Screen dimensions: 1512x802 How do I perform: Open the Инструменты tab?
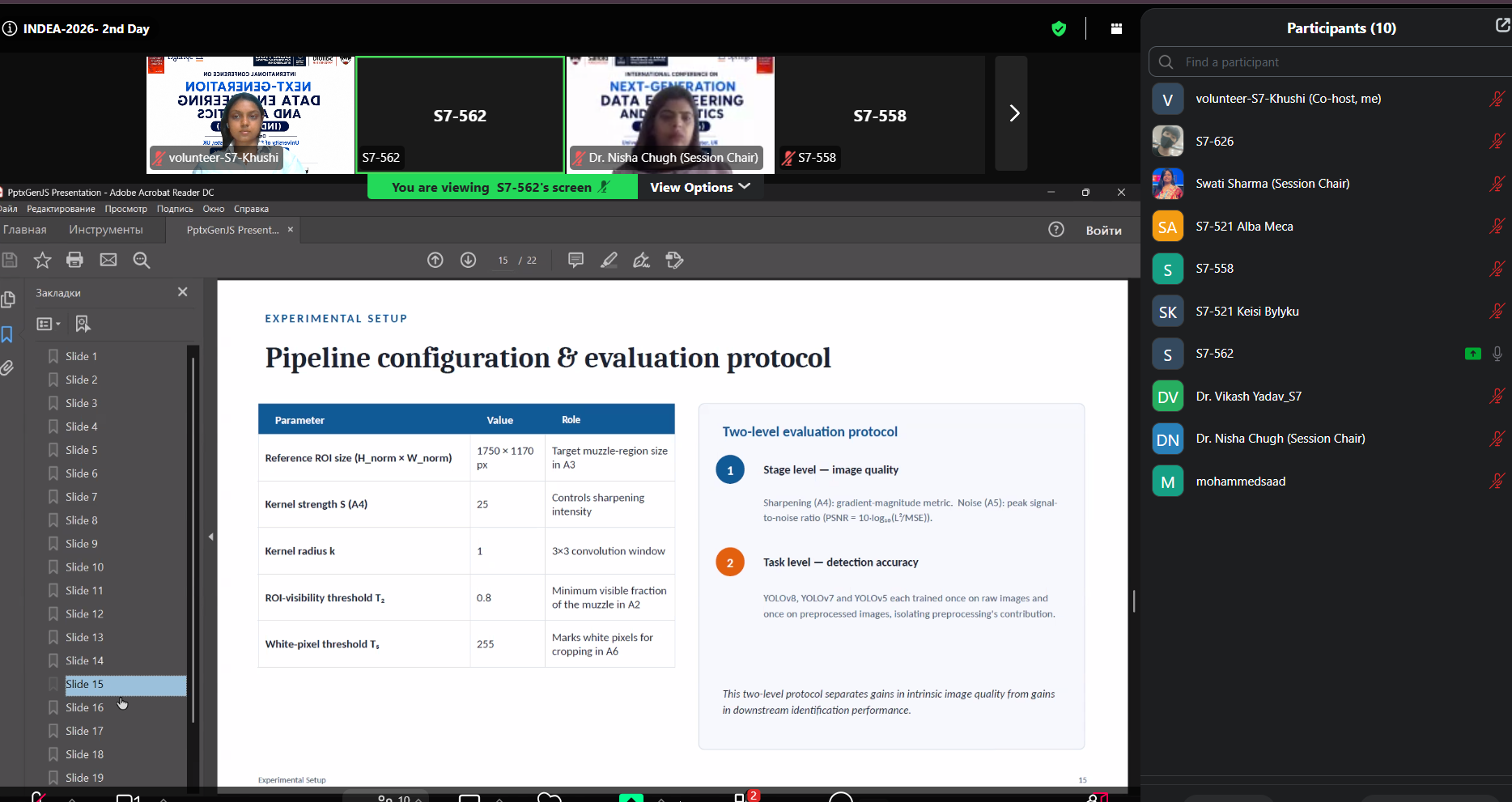[x=106, y=230]
